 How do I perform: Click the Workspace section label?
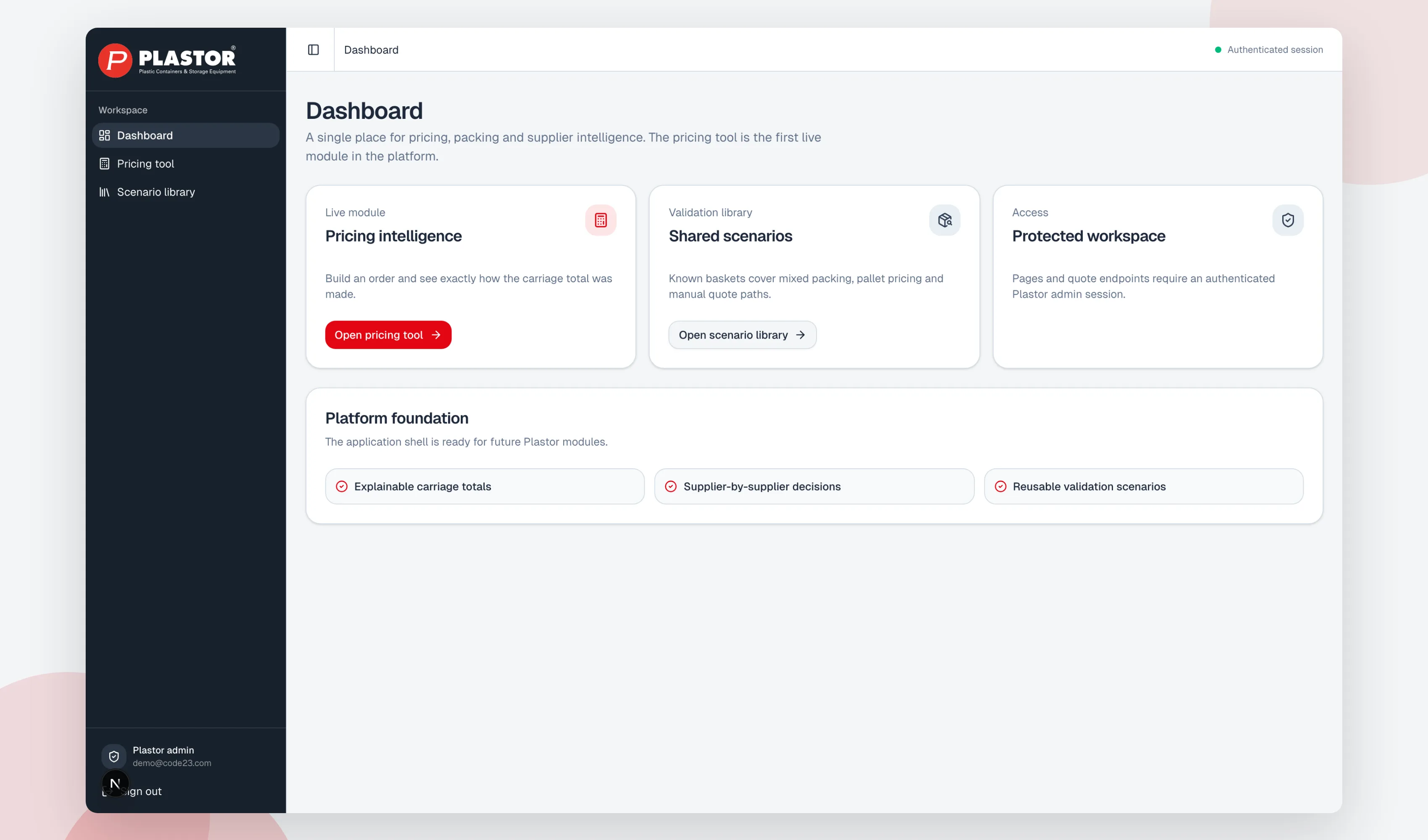click(123, 110)
